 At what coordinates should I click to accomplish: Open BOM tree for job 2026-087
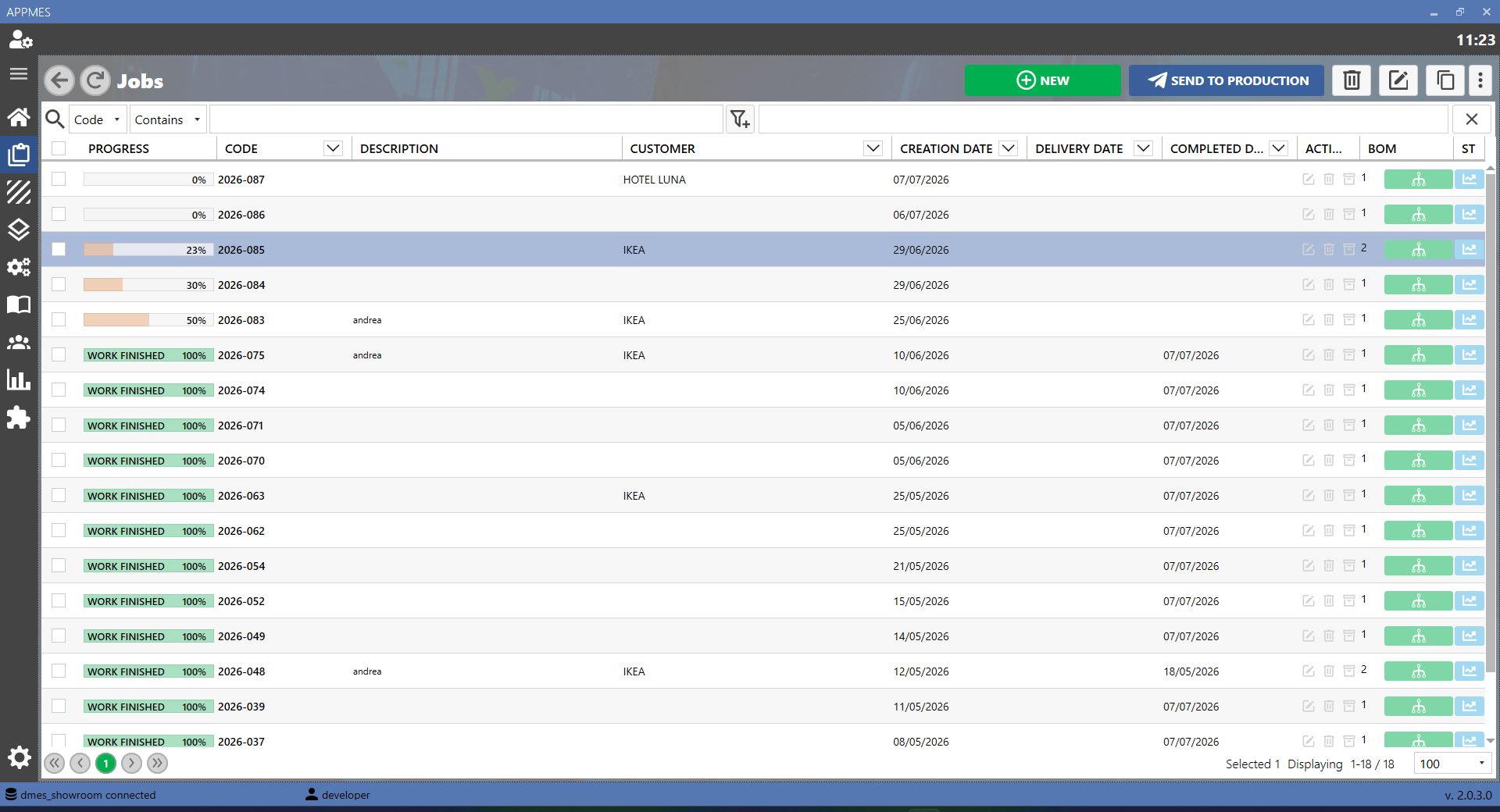coord(1418,180)
